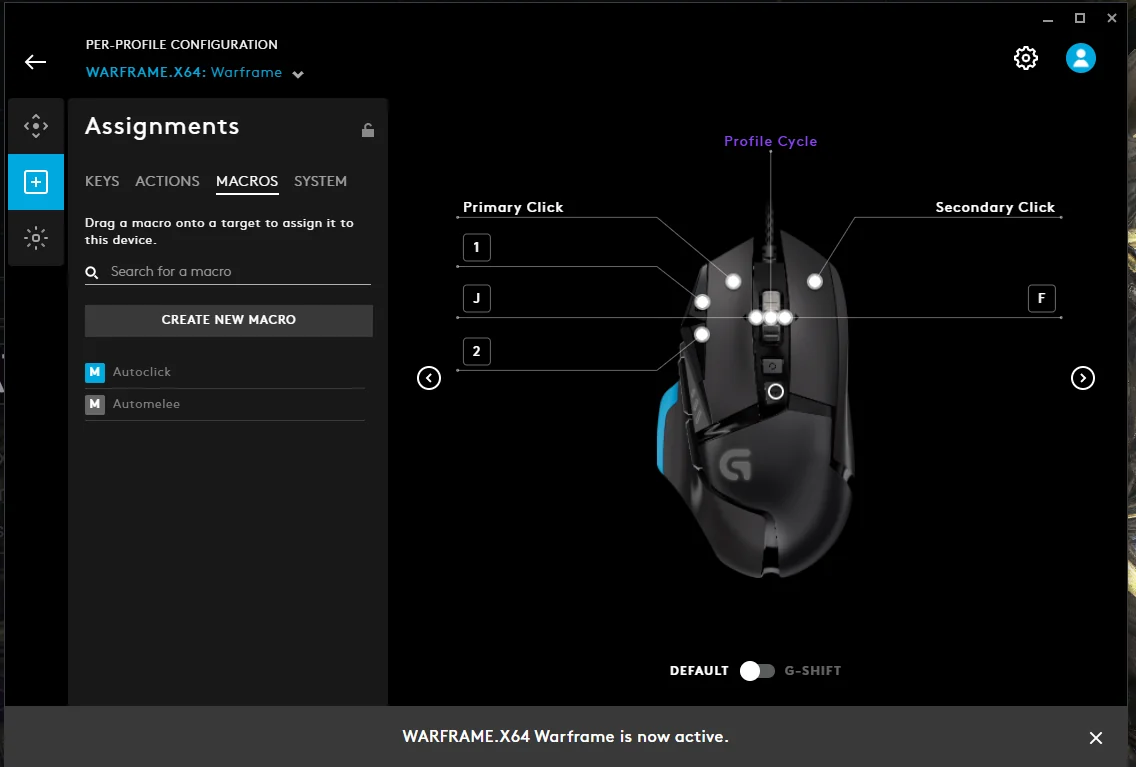
Task: Select the Secondary Click label
Action: point(995,207)
